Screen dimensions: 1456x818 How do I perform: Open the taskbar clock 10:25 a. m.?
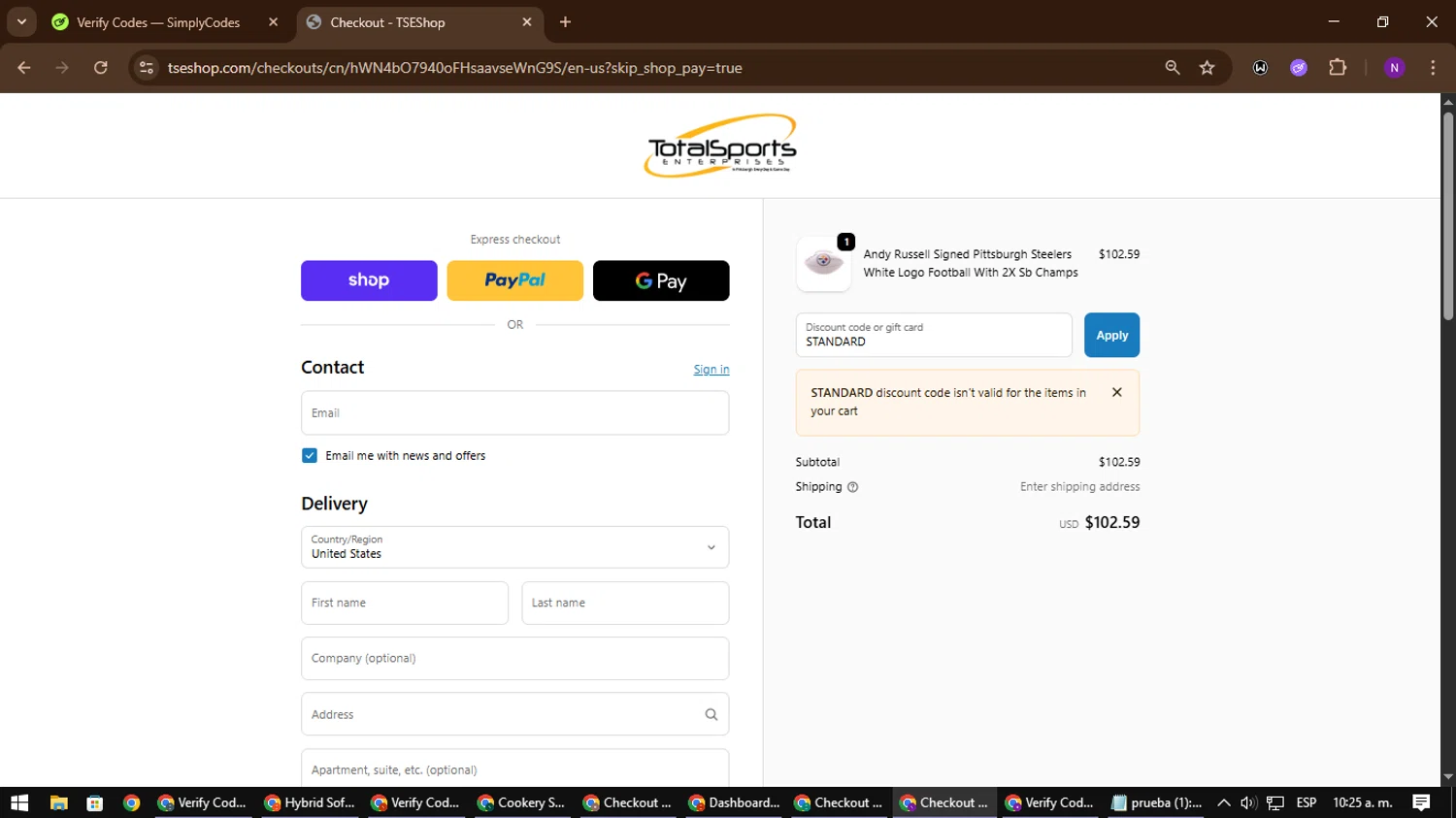1363,802
